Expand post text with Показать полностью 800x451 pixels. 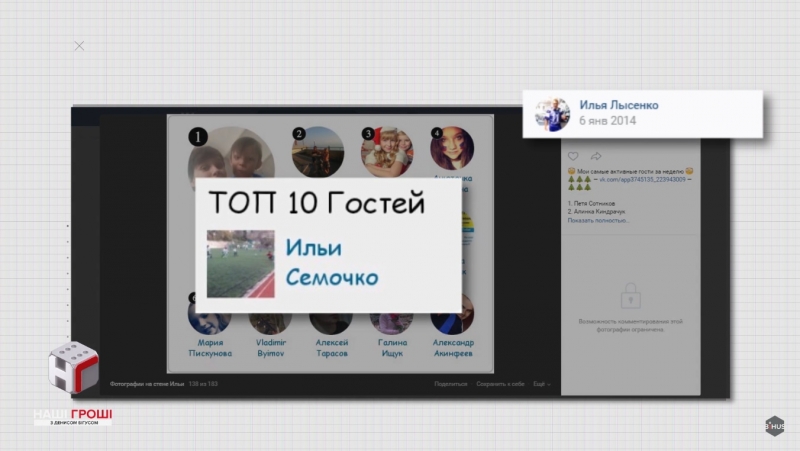[x=600, y=221]
